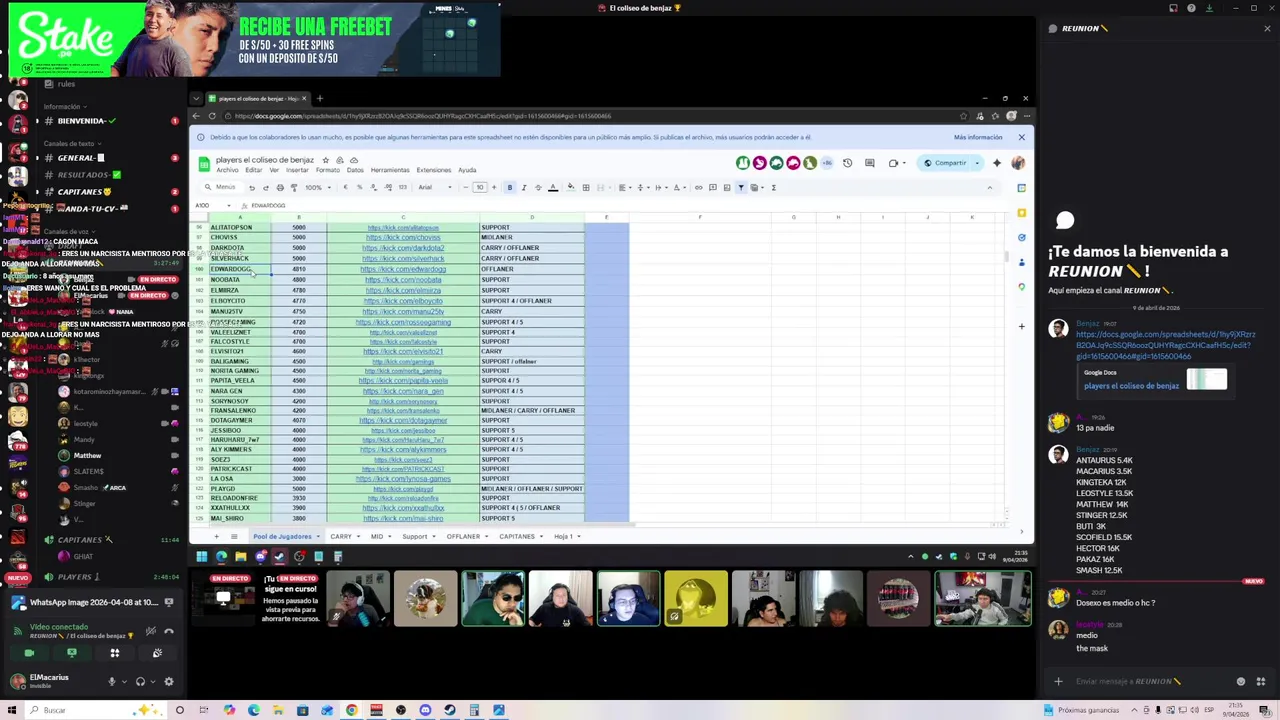Click the print icon in Sheets toolbar
Viewport: 1280px width, 720px height.
(280, 187)
